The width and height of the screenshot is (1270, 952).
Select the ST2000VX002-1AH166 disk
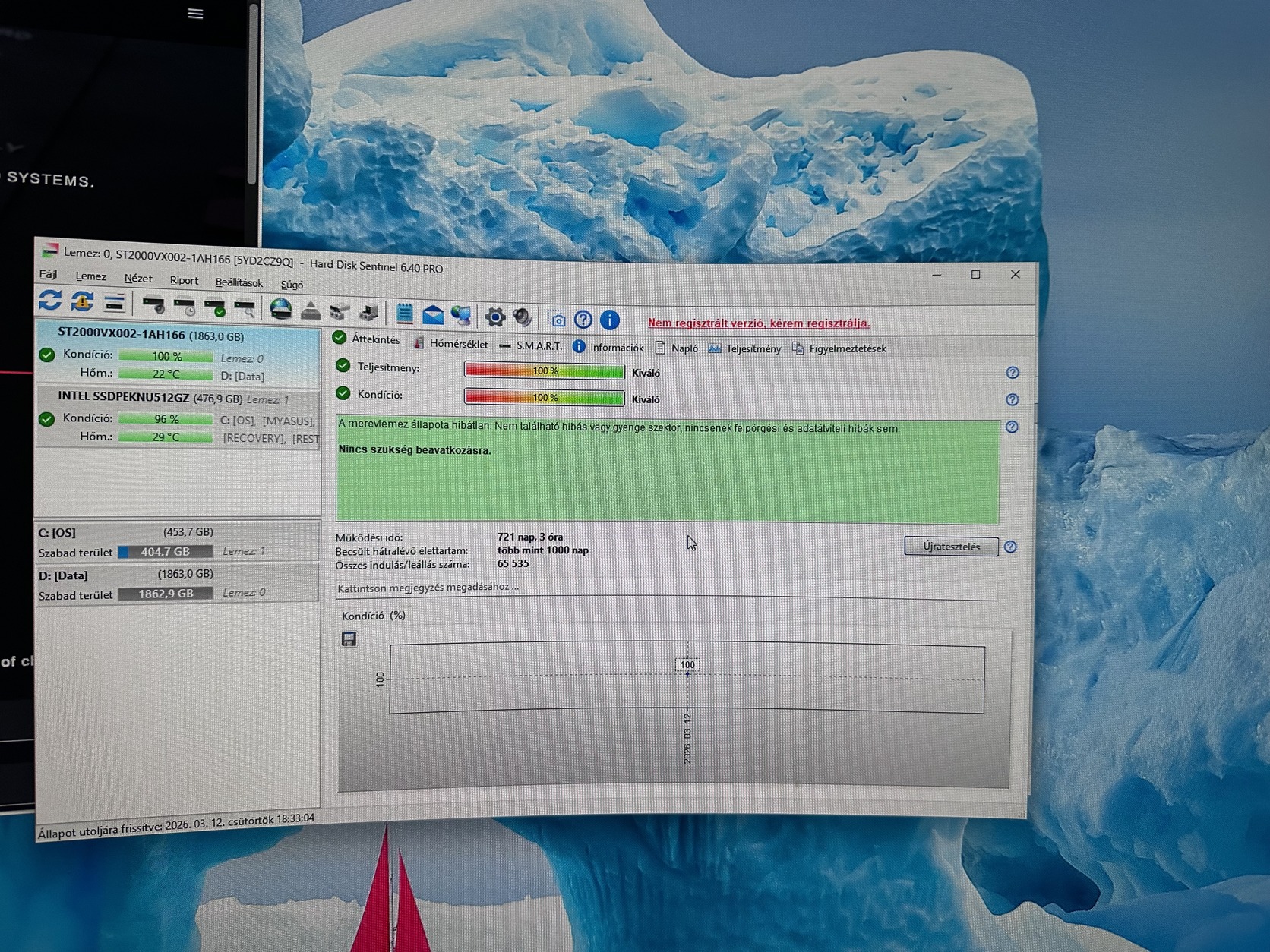pos(178,355)
